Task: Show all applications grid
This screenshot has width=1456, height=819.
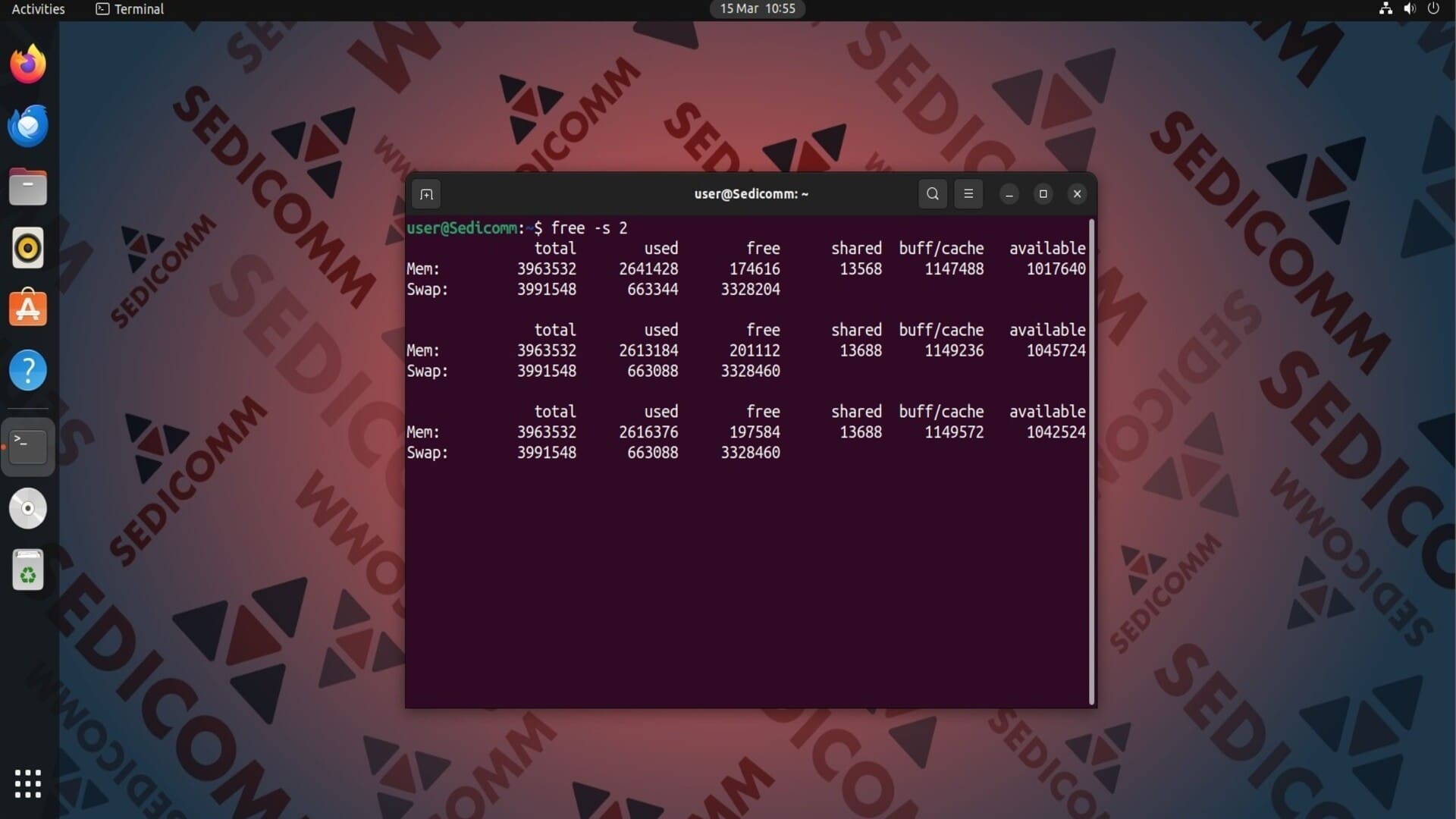Action: [x=28, y=783]
